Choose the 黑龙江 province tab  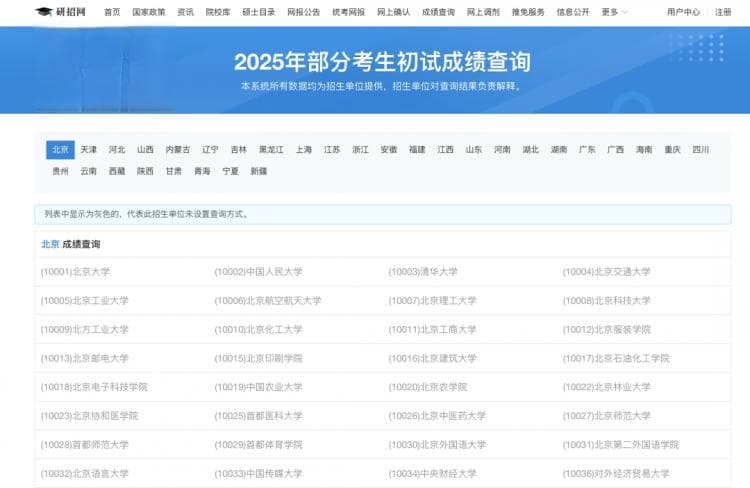click(271, 150)
